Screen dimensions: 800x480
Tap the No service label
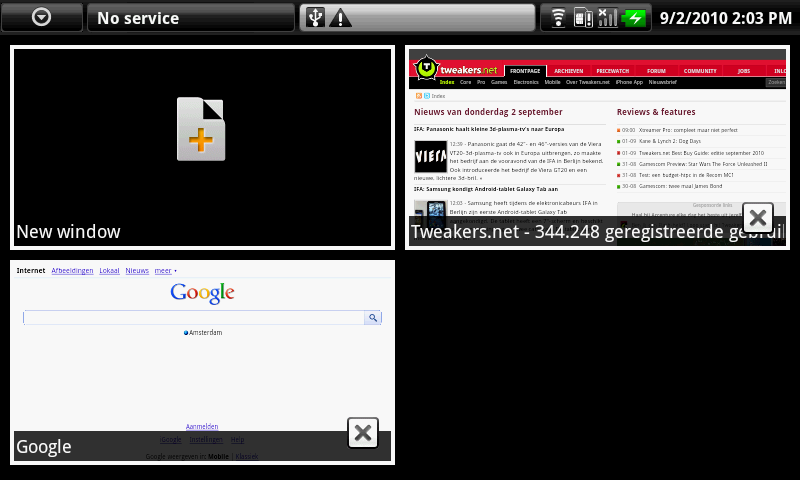click(138, 18)
